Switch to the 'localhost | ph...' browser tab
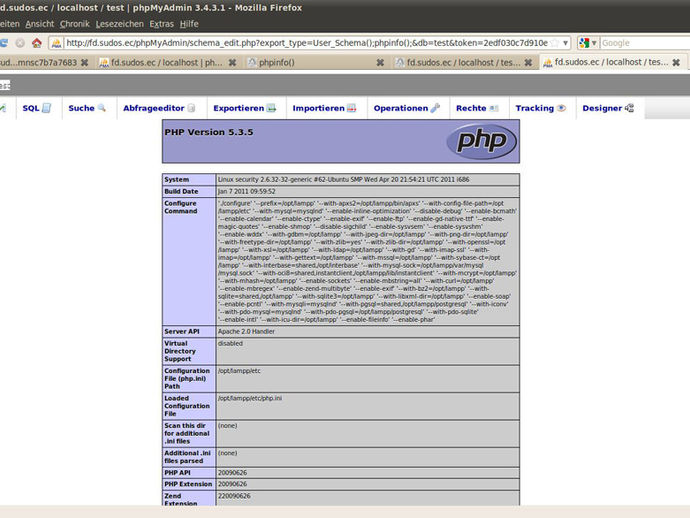This screenshot has height=518, width=690. [168, 62]
